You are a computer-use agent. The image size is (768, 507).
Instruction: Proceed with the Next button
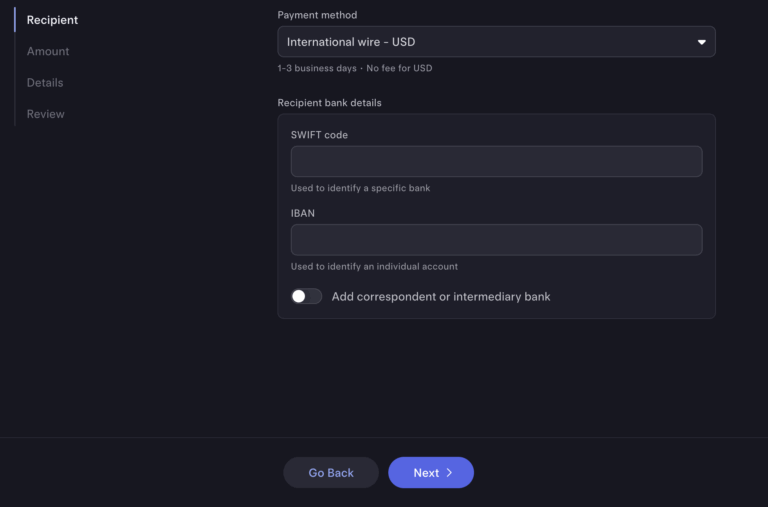click(x=430, y=473)
